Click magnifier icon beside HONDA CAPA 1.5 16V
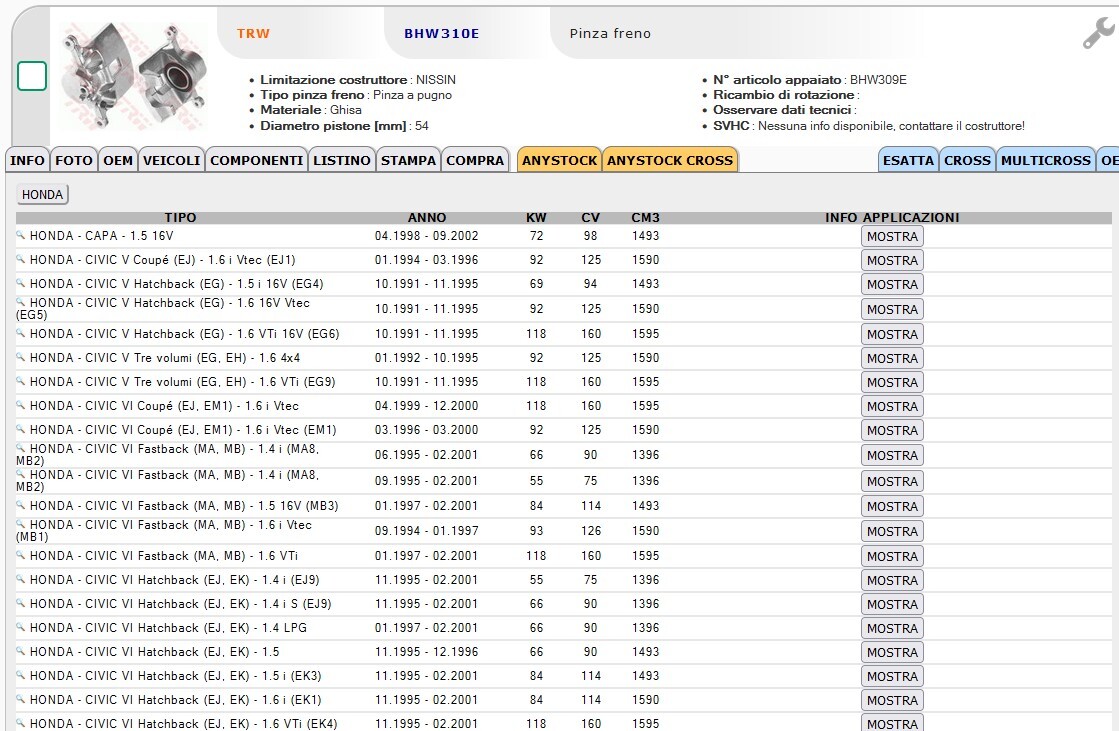The image size is (1119, 731). [21, 234]
